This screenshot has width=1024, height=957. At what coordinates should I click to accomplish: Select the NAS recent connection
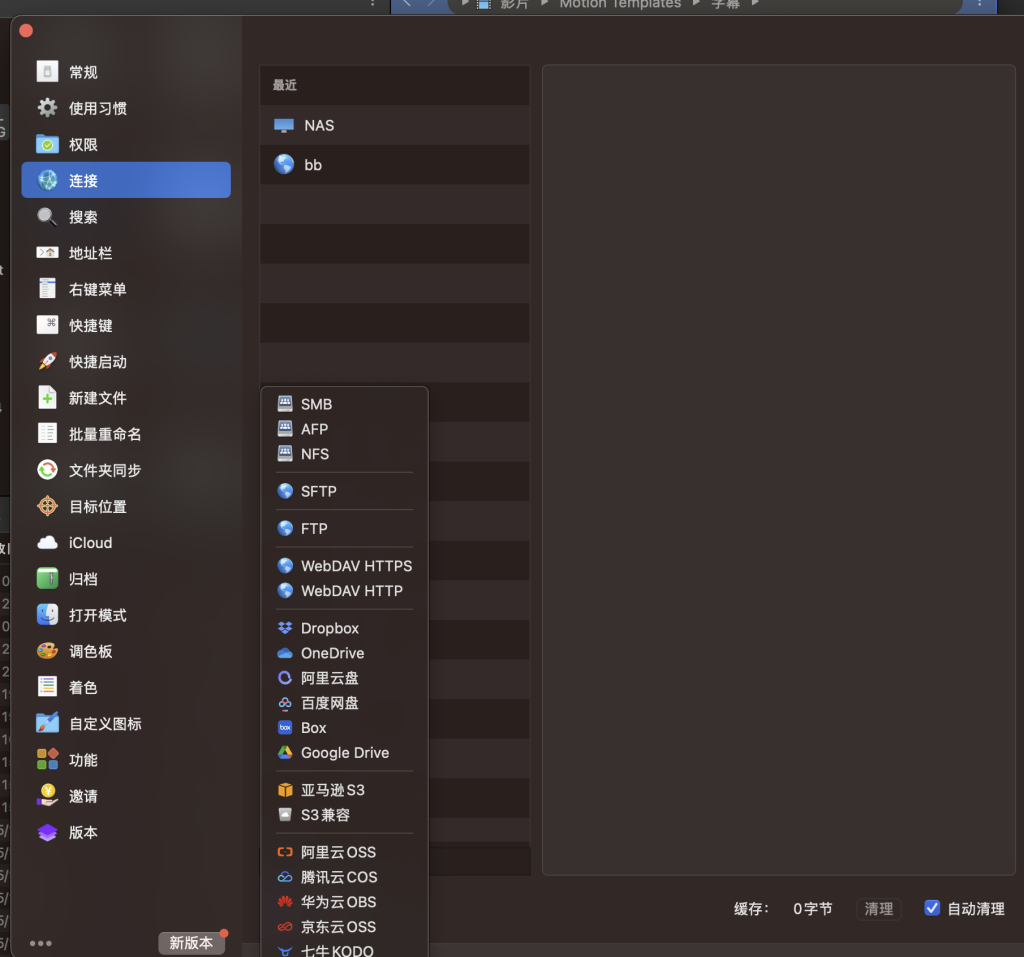click(319, 125)
